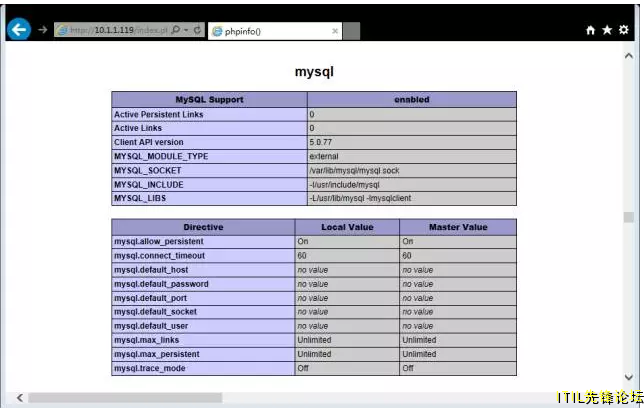Viewport: 644px width, 408px height.
Task: Click -I/usr/include/mysql value
Action: click(x=344, y=185)
